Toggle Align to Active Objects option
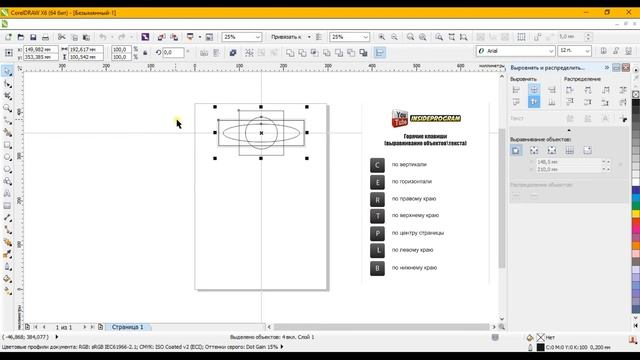640x360 pixels. [x=516, y=151]
